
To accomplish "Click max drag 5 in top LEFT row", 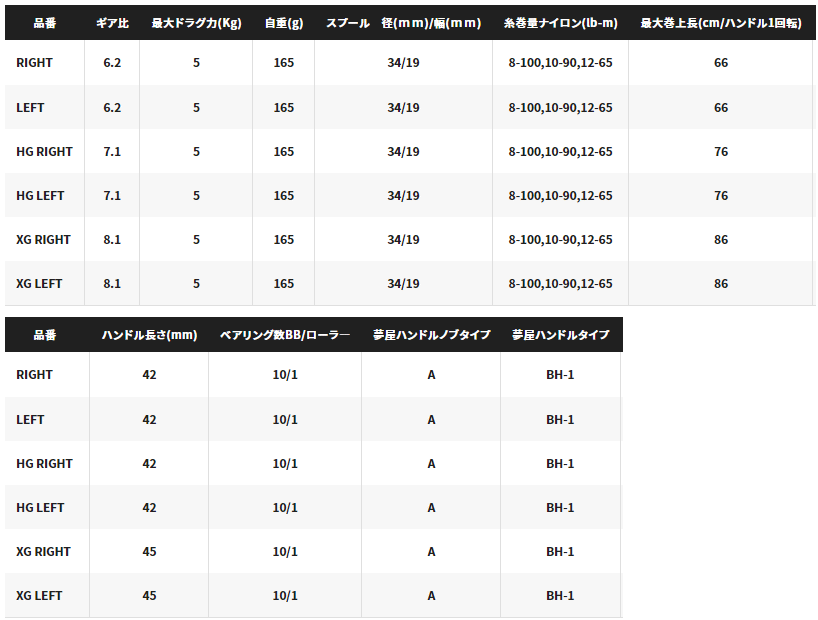I will click(196, 108).
